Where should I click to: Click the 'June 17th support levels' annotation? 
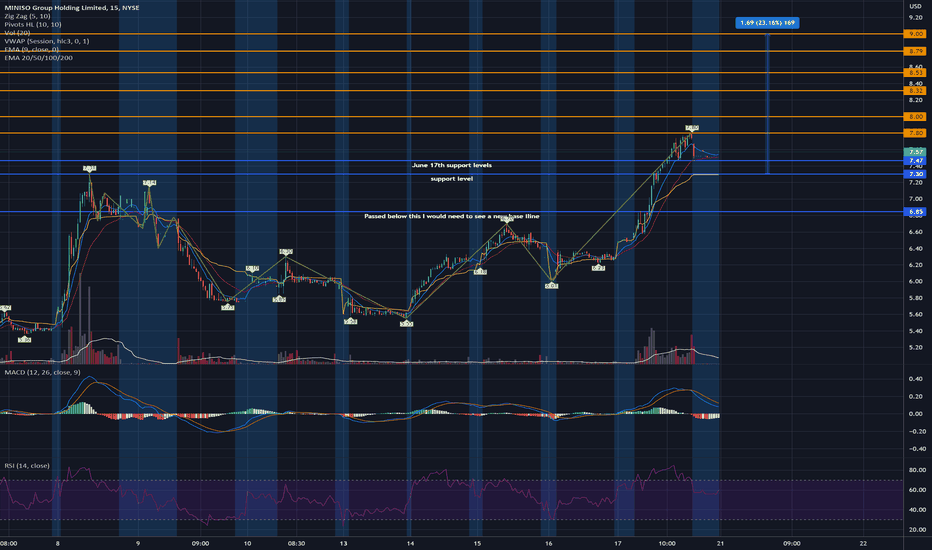pyautogui.click(x=452, y=165)
